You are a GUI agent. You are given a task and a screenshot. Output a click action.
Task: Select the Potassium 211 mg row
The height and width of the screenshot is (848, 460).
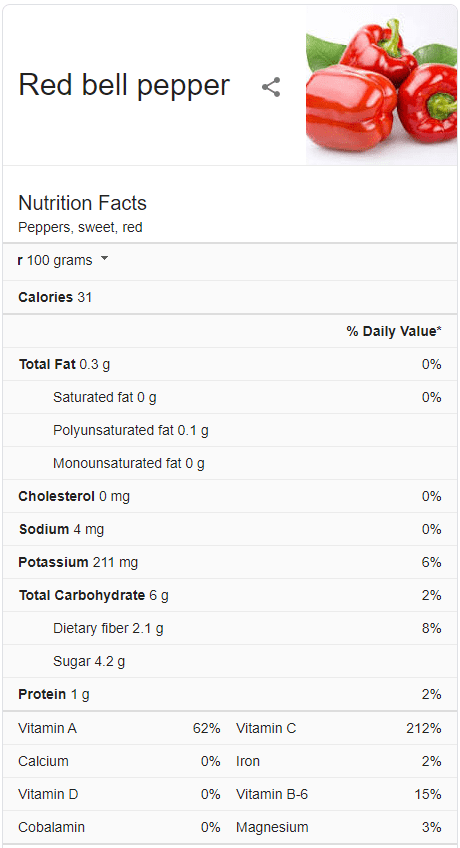point(230,562)
